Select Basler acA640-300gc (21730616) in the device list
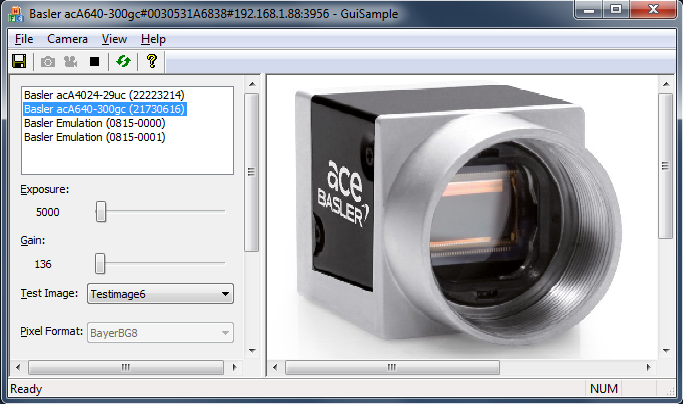This screenshot has width=683, height=404. [105, 109]
